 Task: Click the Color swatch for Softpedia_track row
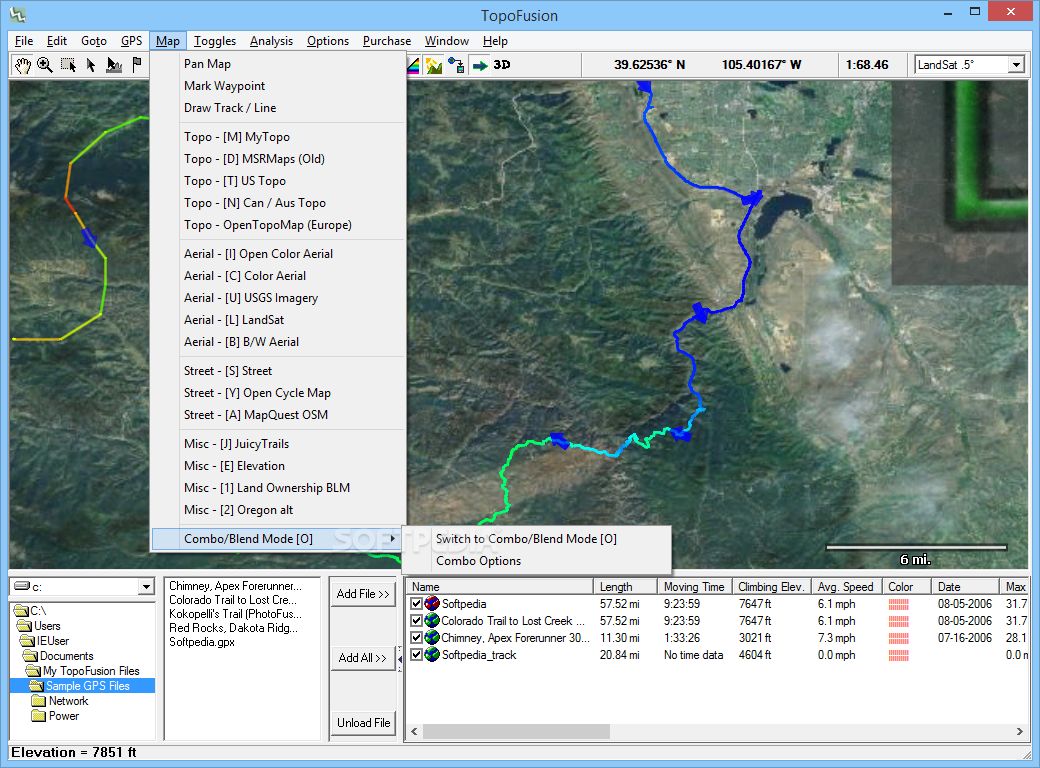coord(899,655)
